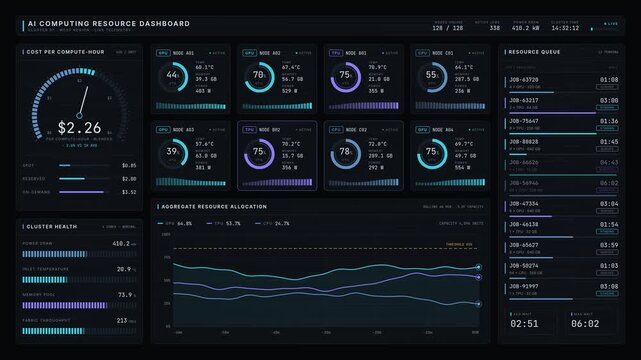The image size is (641, 360).
Task: Click the CPU badge on Node C01 card
Action: [422, 53]
